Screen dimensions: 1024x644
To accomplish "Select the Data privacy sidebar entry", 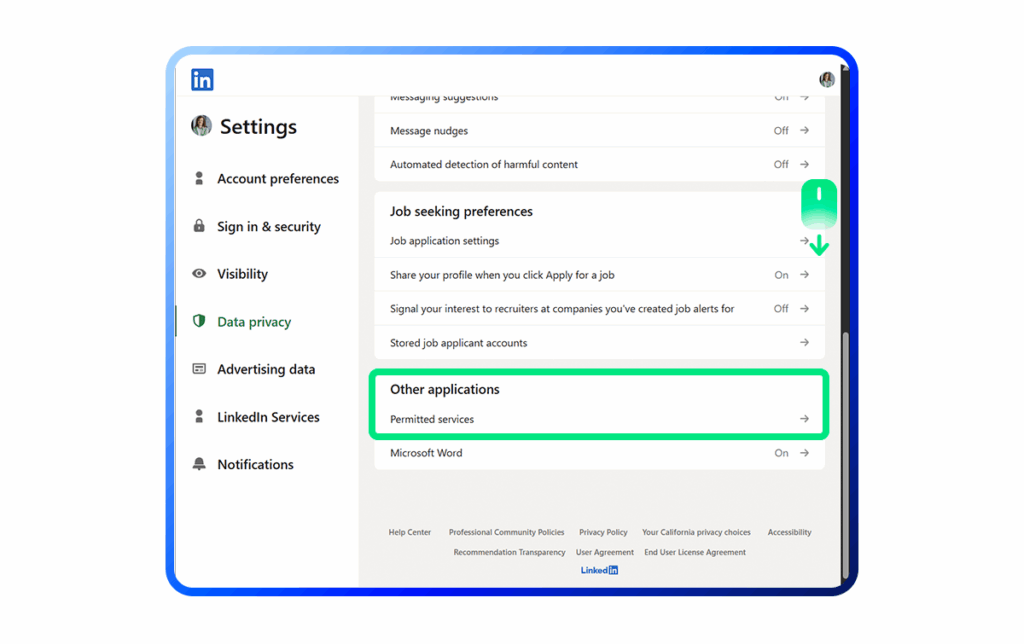I will coord(255,321).
